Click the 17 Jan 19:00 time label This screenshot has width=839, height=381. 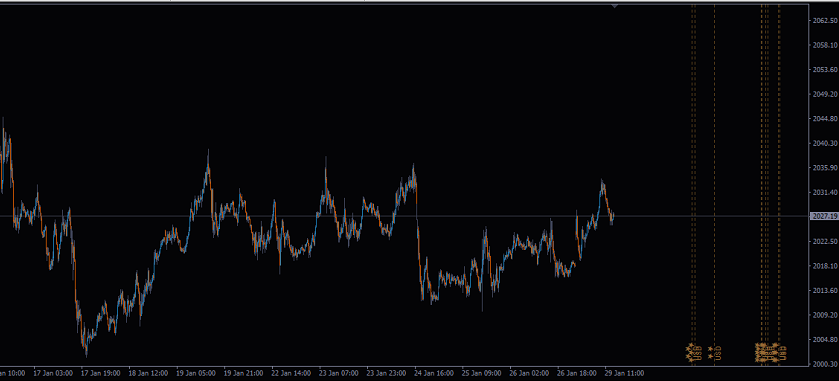(100, 372)
